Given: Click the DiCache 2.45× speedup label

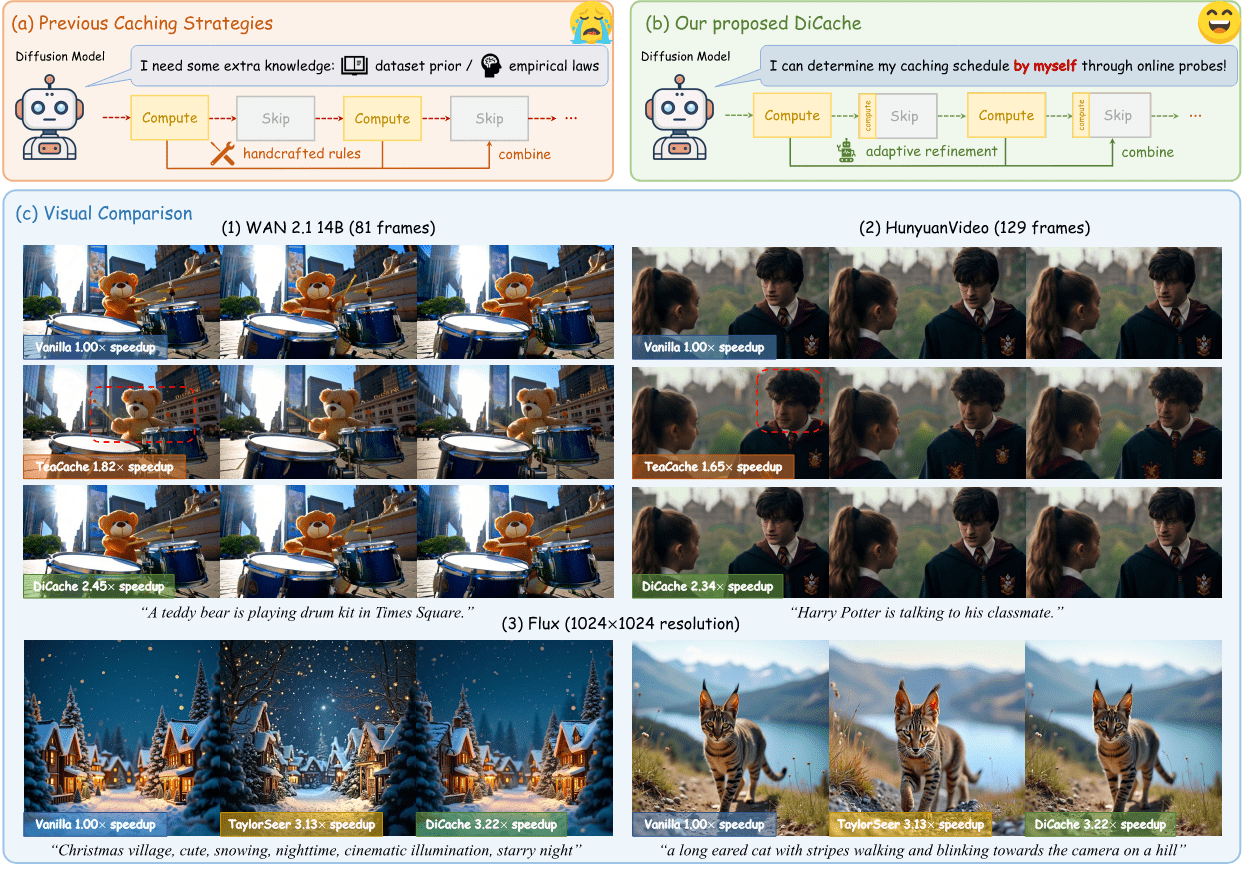Looking at the screenshot, I should pos(98,586).
